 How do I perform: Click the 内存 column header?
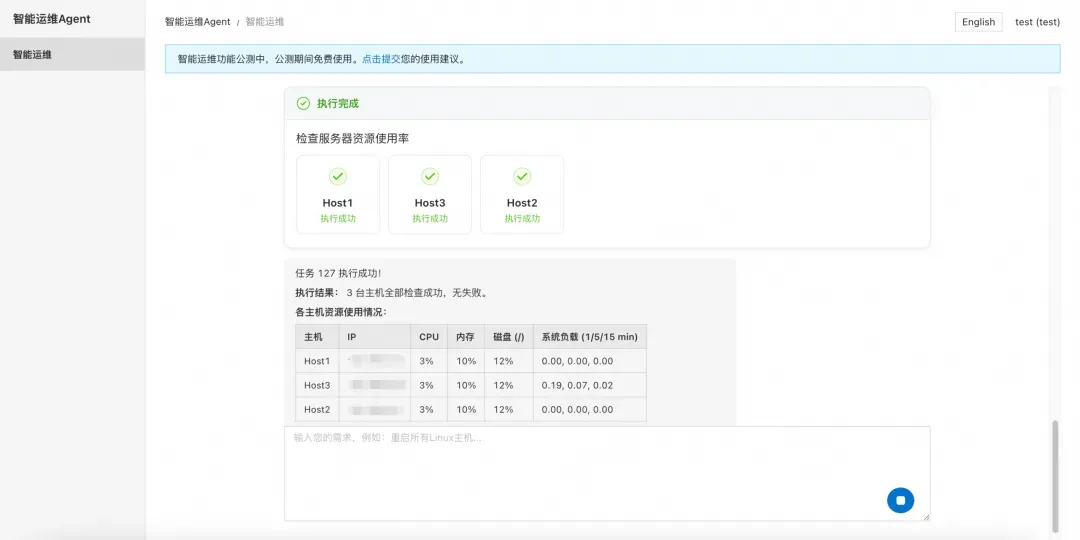(465, 337)
